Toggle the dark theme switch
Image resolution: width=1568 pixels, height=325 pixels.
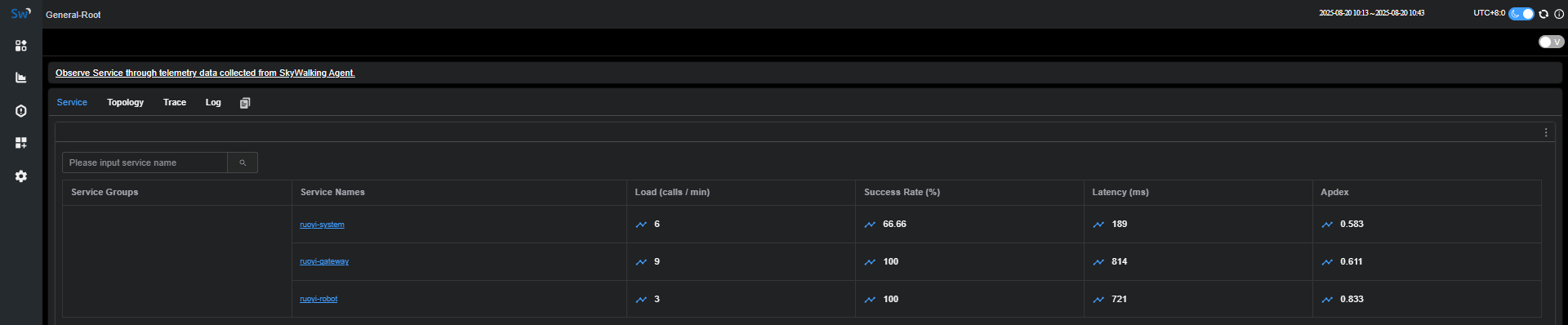pos(1521,14)
